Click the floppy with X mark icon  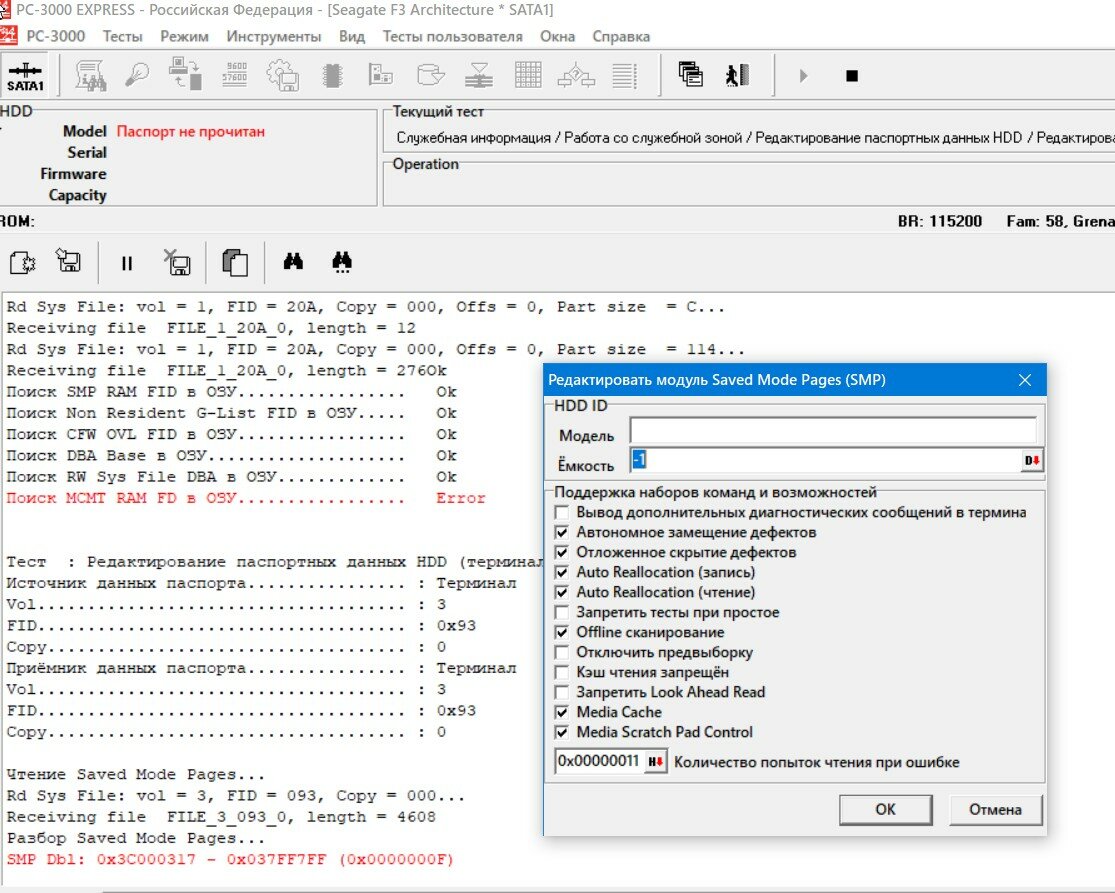176,262
